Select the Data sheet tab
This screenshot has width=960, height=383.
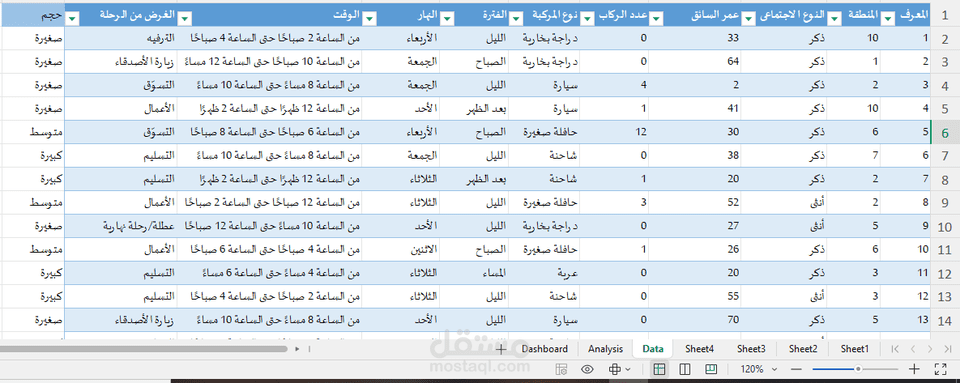tap(653, 349)
